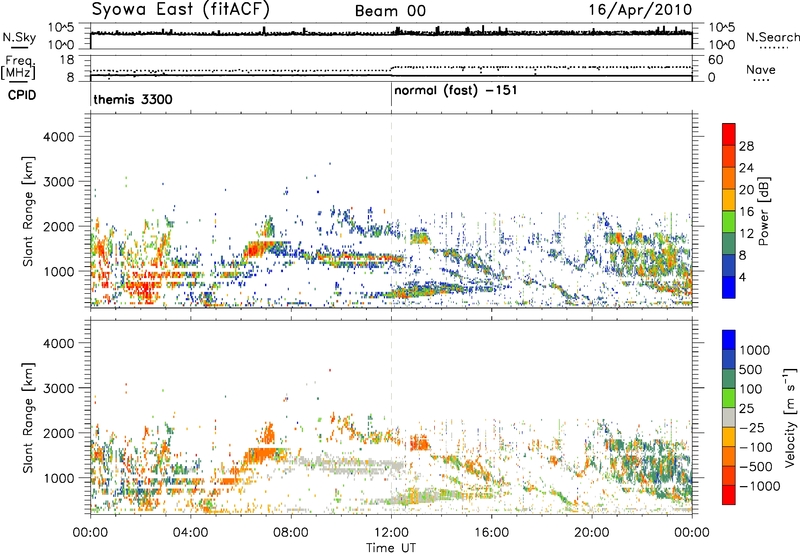Click the 'Nave' legend label
The width and height of the screenshot is (800, 554).
click(x=761, y=70)
